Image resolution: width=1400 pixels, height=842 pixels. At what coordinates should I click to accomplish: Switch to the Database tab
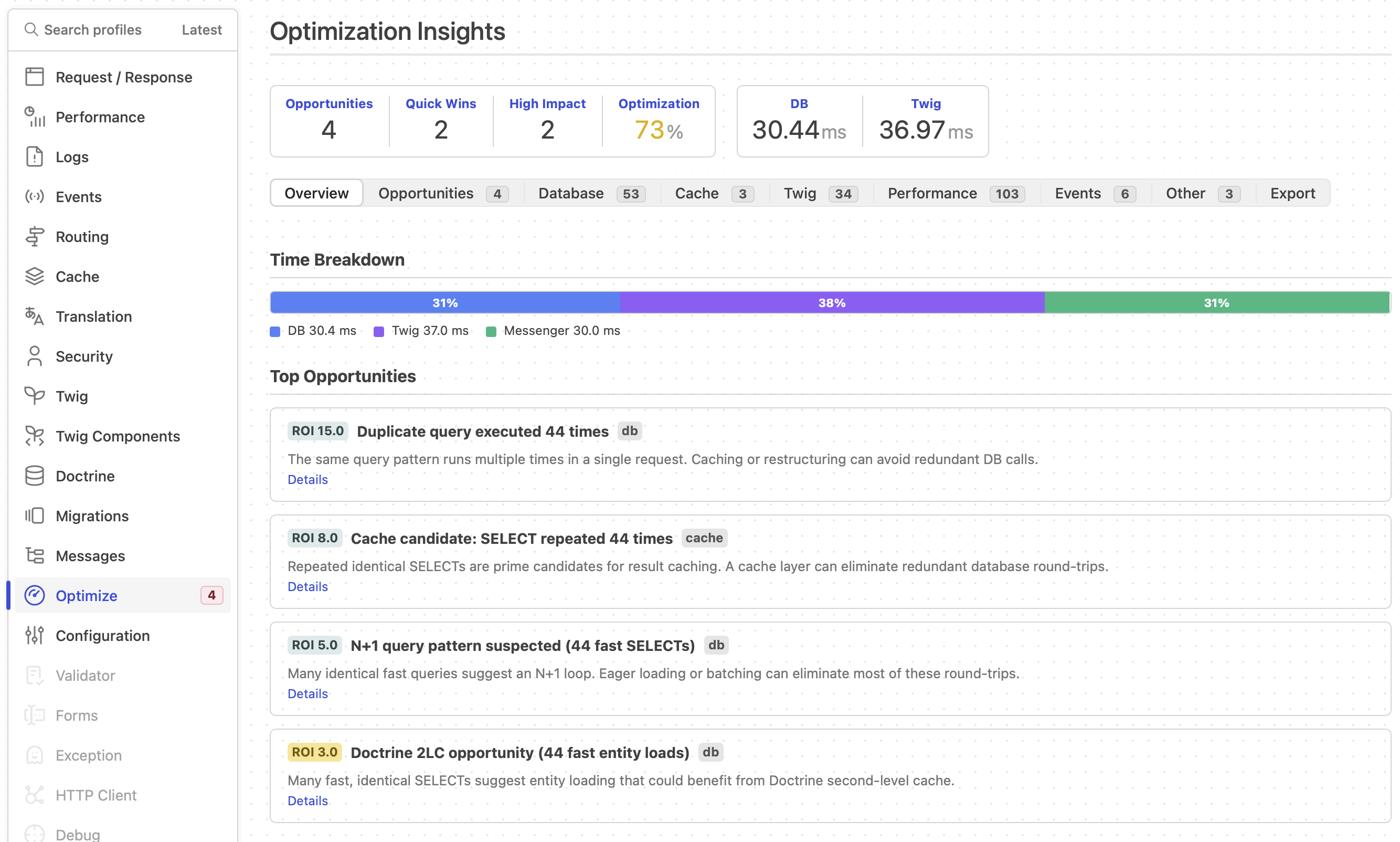[590, 193]
